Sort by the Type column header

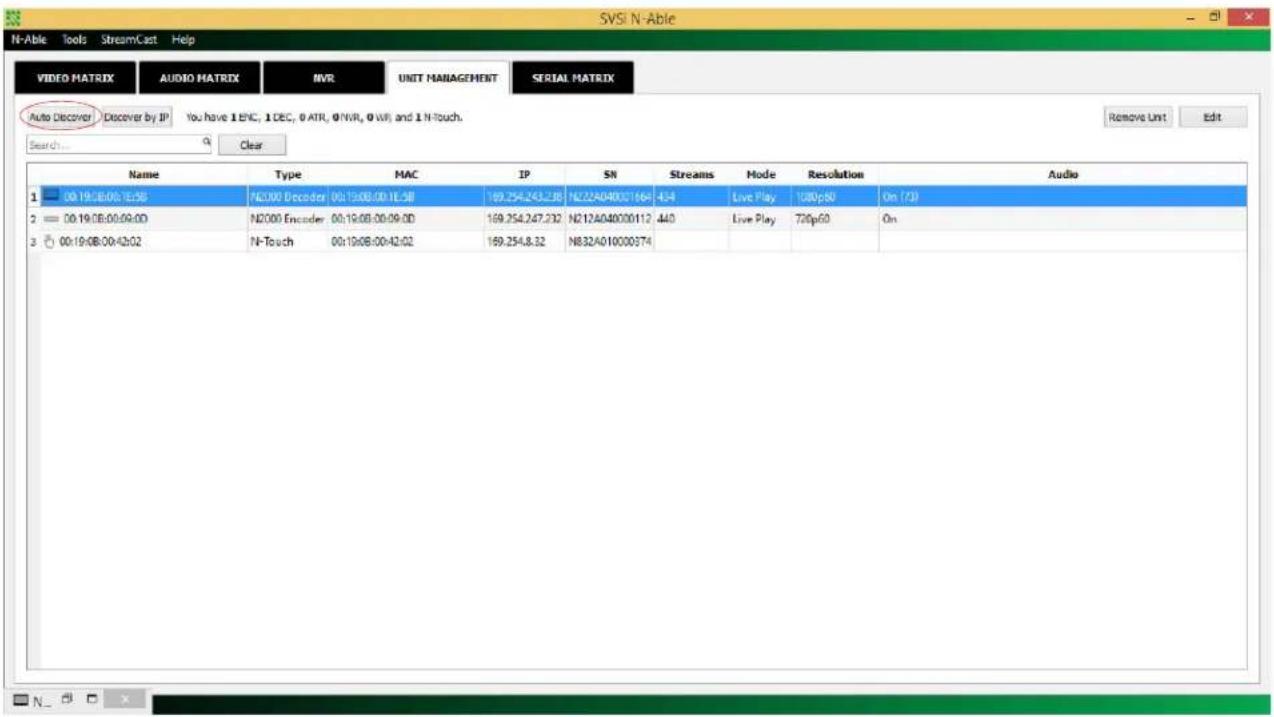287,174
